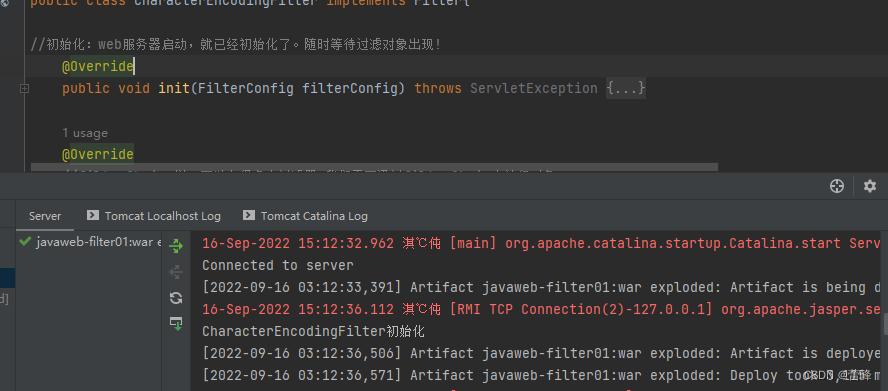Viewport: 888px width, 391px height.
Task: Click the console icon on Tomcat Catalina Log tab
Action: coord(248,215)
